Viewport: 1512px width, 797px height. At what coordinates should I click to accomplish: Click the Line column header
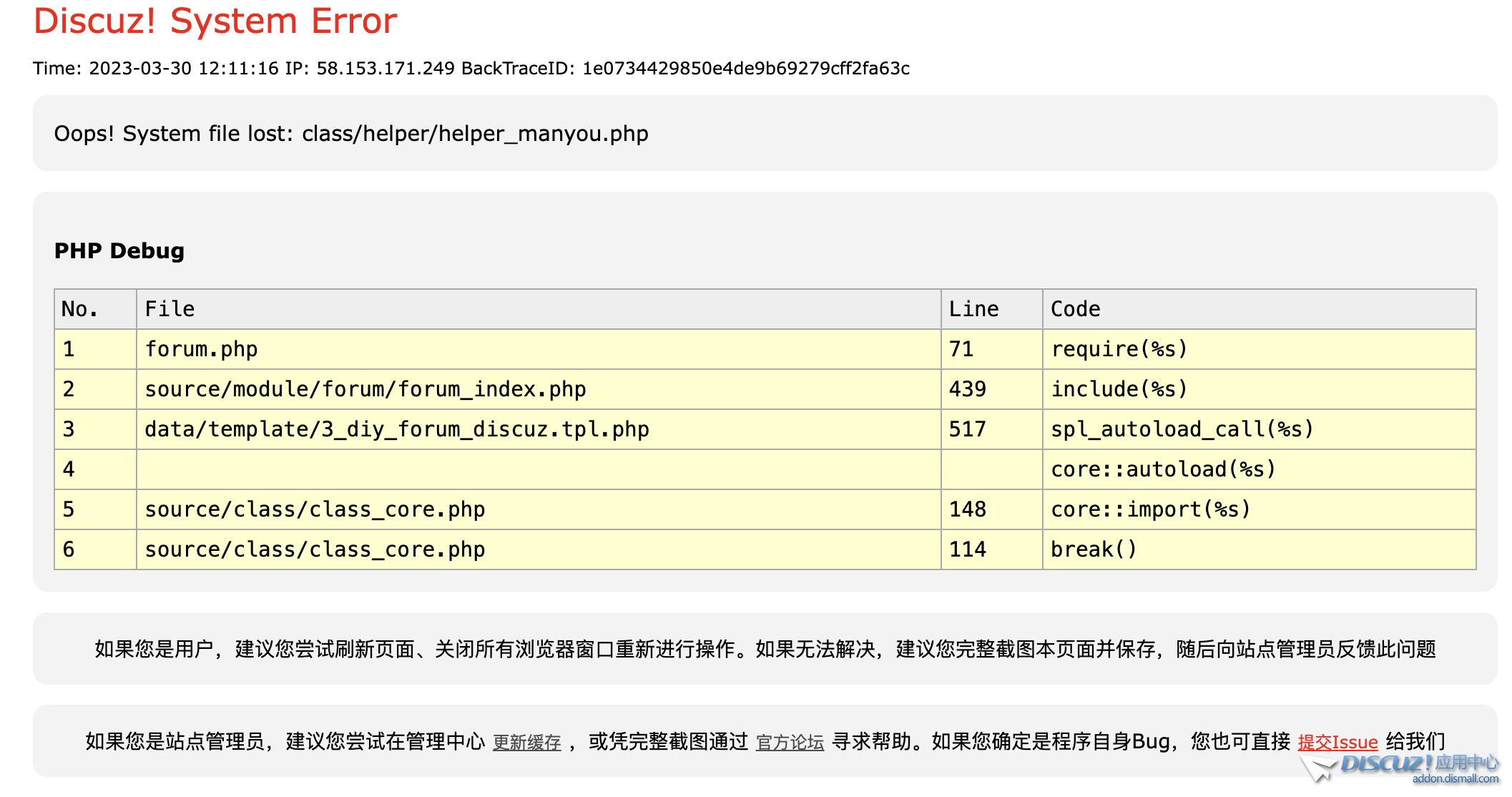[x=973, y=309]
